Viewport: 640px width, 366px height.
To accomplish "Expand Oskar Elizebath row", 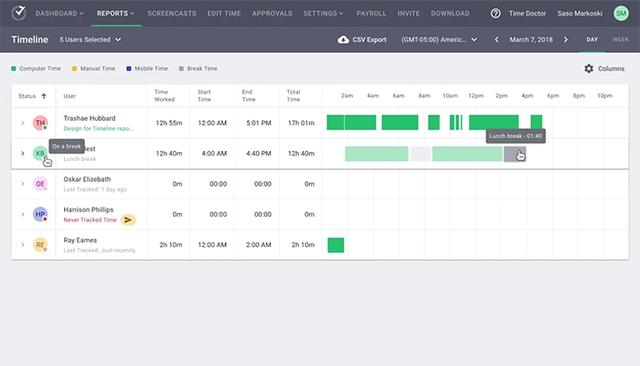I will tap(22, 184).
